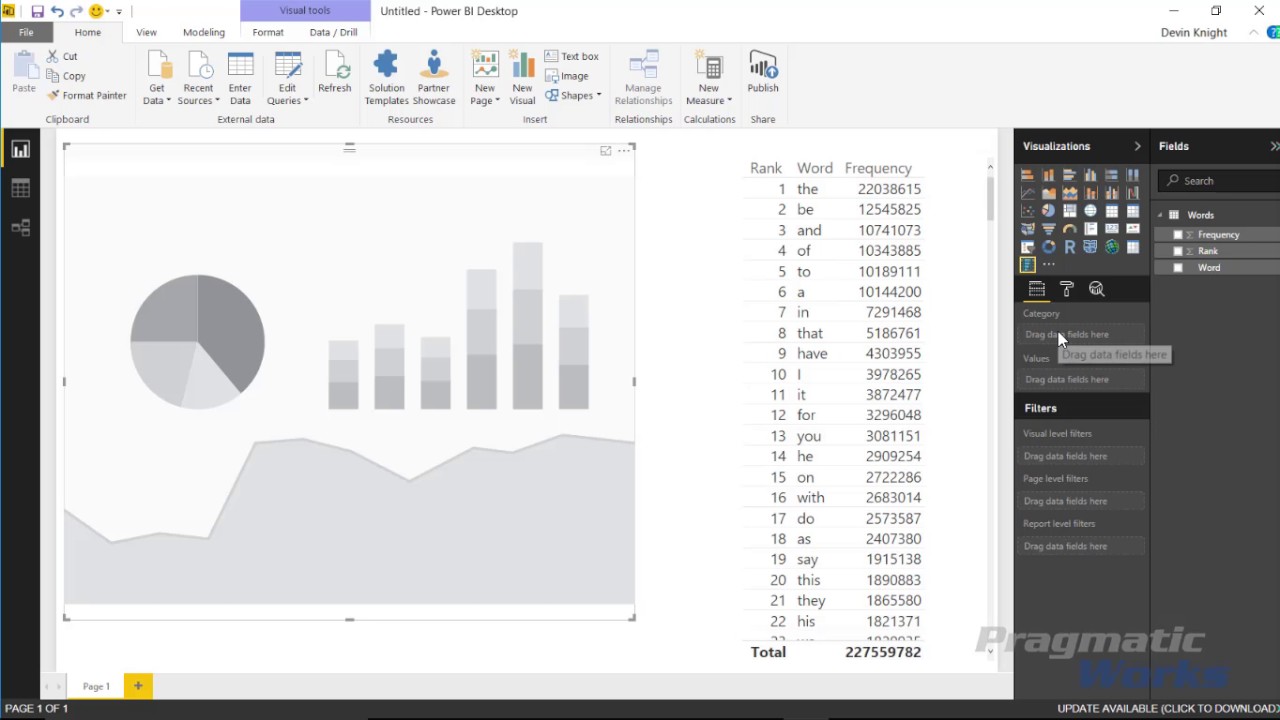
Task: Open the Recent Sources dropdown
Action: [x=198, y=94]
